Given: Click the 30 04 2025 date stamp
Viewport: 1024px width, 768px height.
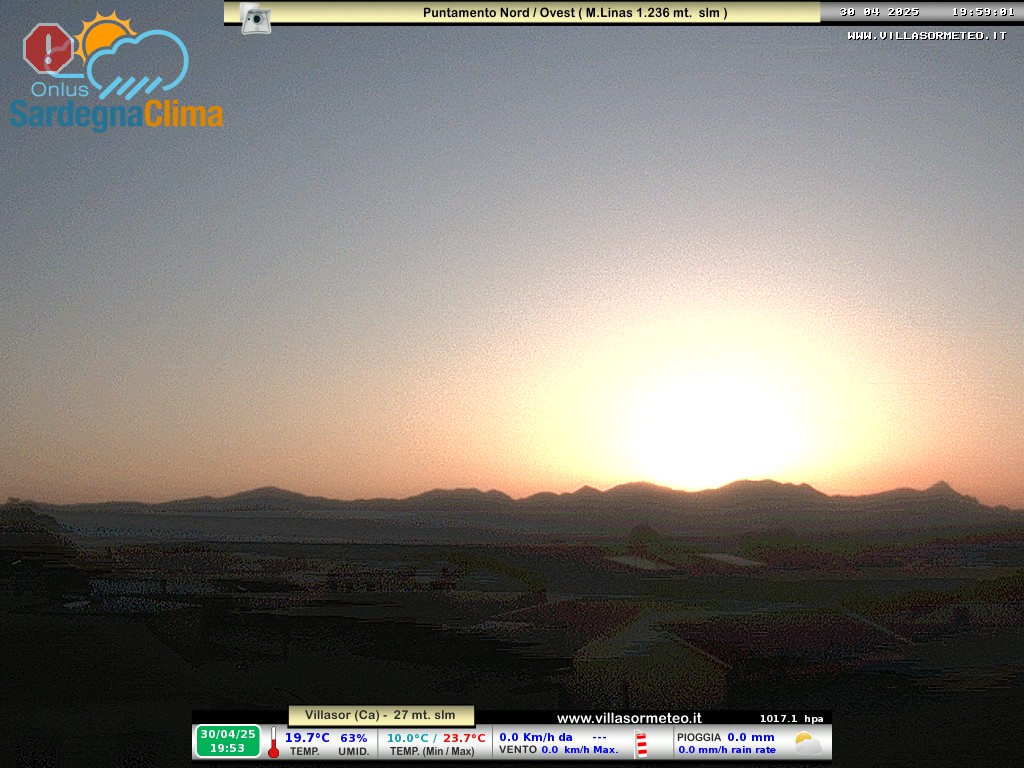Looking at the screenshot, I should coord(879,12).
